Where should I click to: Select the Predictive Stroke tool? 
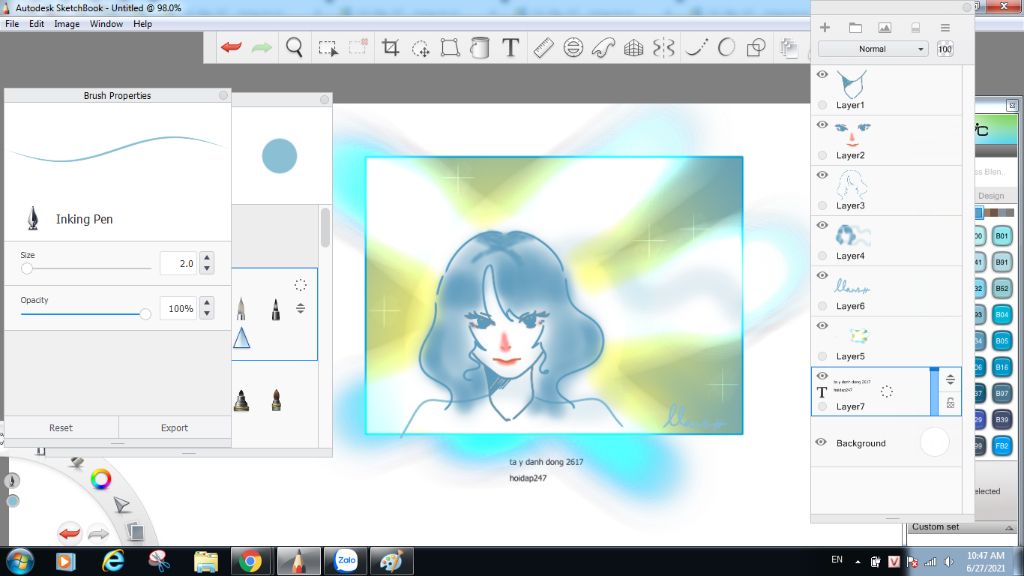[726, 47]
